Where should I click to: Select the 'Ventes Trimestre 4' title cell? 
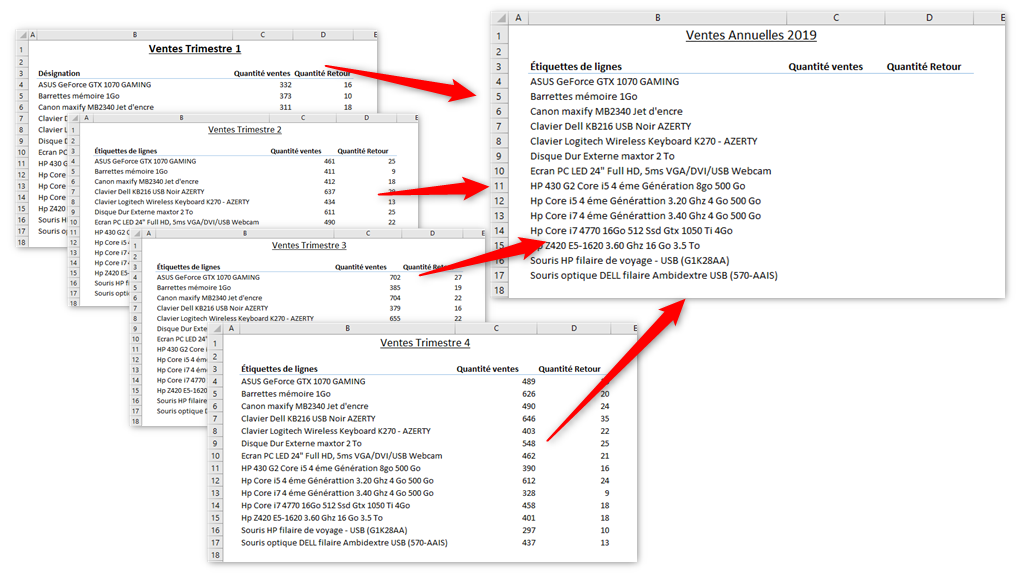coord(425,343)
